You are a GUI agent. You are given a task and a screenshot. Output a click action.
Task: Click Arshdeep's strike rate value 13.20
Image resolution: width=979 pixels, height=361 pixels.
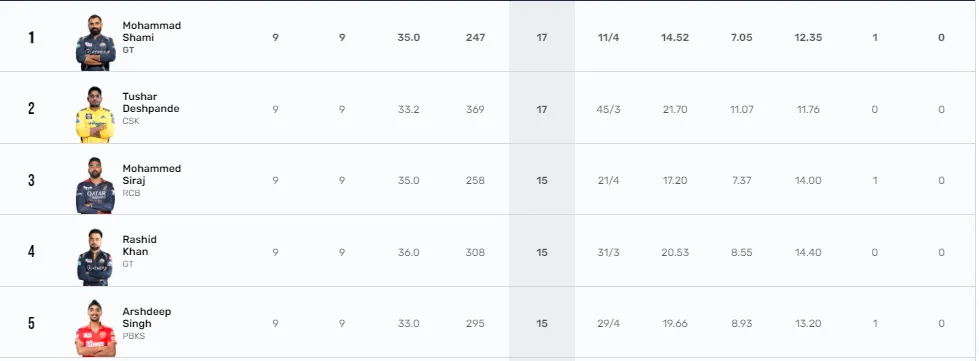click(809, 324)
